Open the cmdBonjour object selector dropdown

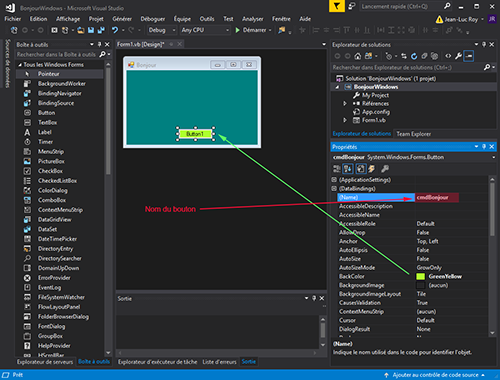point(493,157)
